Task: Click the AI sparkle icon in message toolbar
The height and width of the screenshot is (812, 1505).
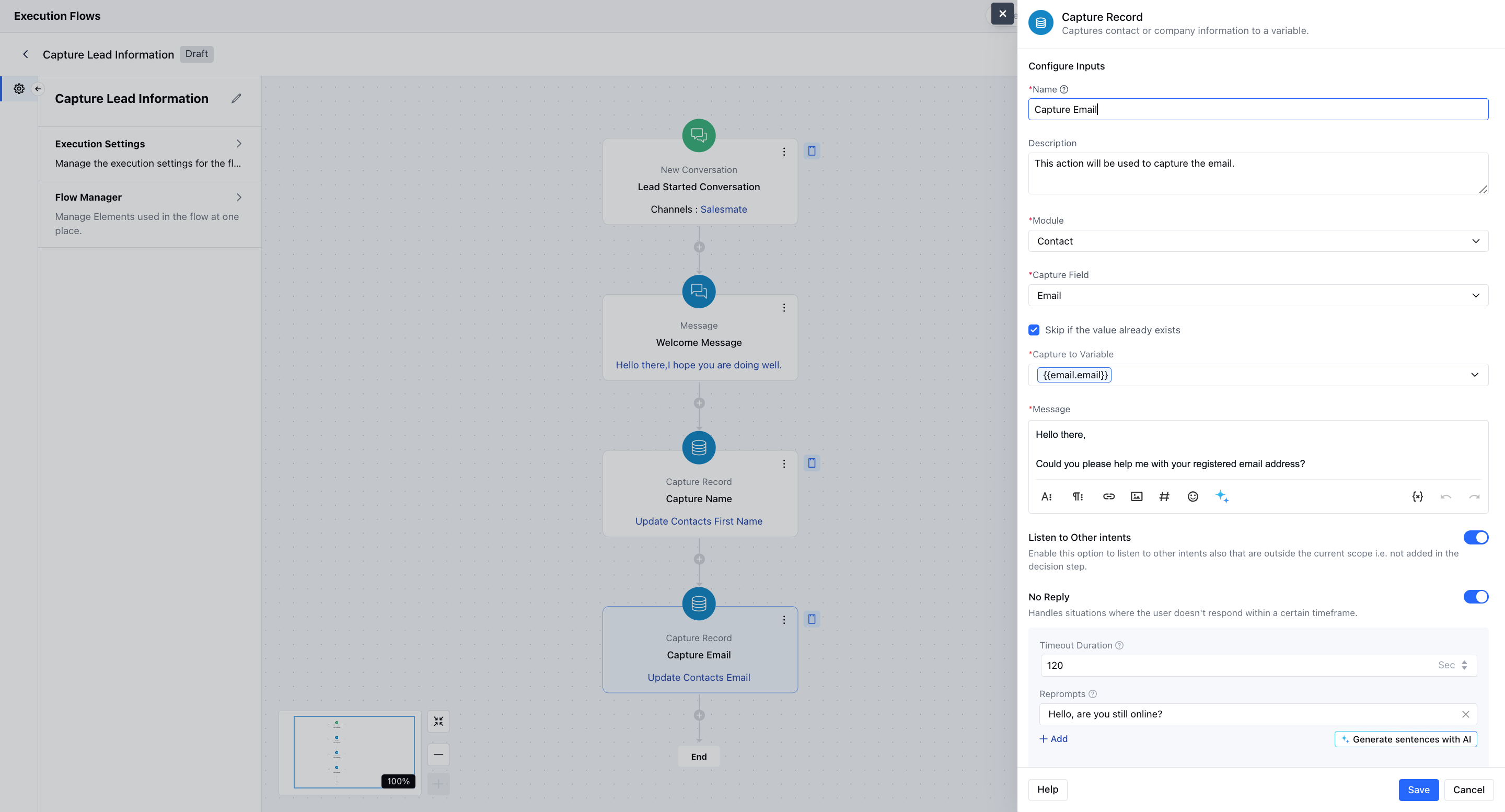Action: pyautogui.click(x=1222, y=496)
